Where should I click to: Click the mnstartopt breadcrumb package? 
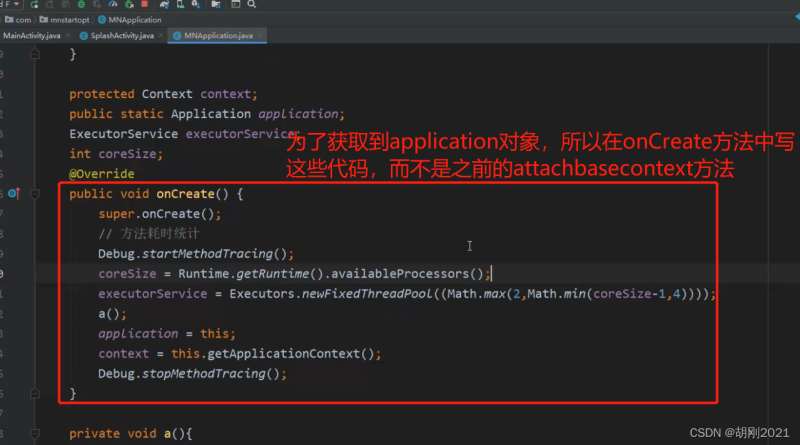coord(63,20)
